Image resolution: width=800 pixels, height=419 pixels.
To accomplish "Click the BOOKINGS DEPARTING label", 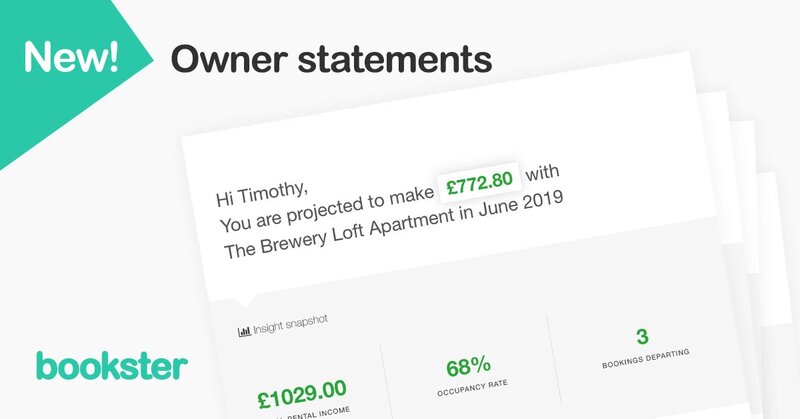I will coord(645,358).
